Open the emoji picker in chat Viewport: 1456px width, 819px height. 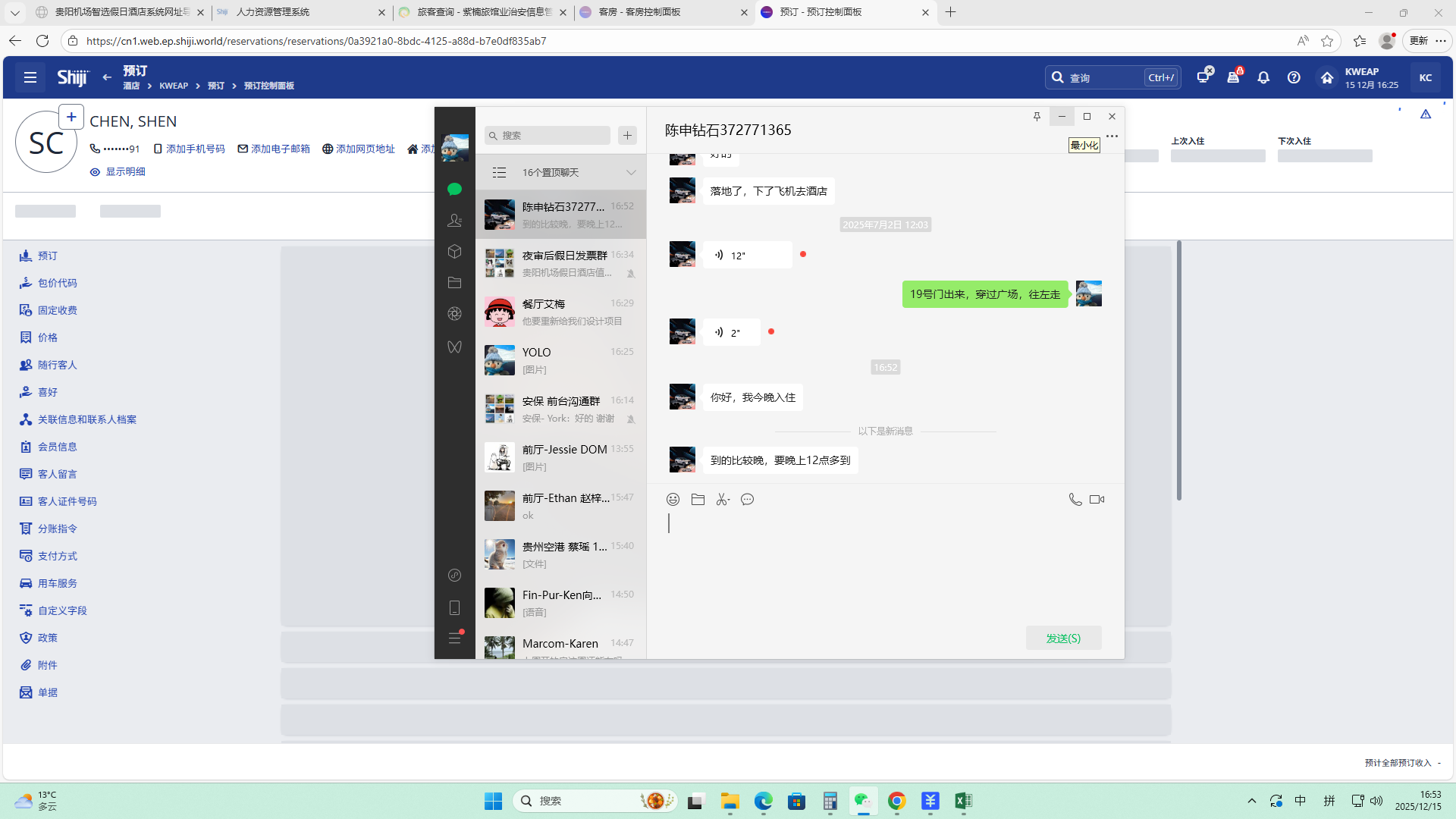click(x=673, y=499)
